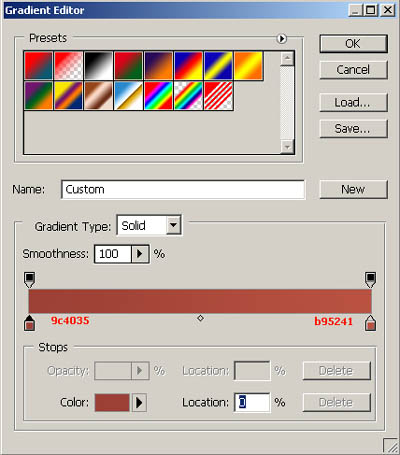Select the right color stop b95241
The width and height of the screenshot is (400, 455).
370,323
